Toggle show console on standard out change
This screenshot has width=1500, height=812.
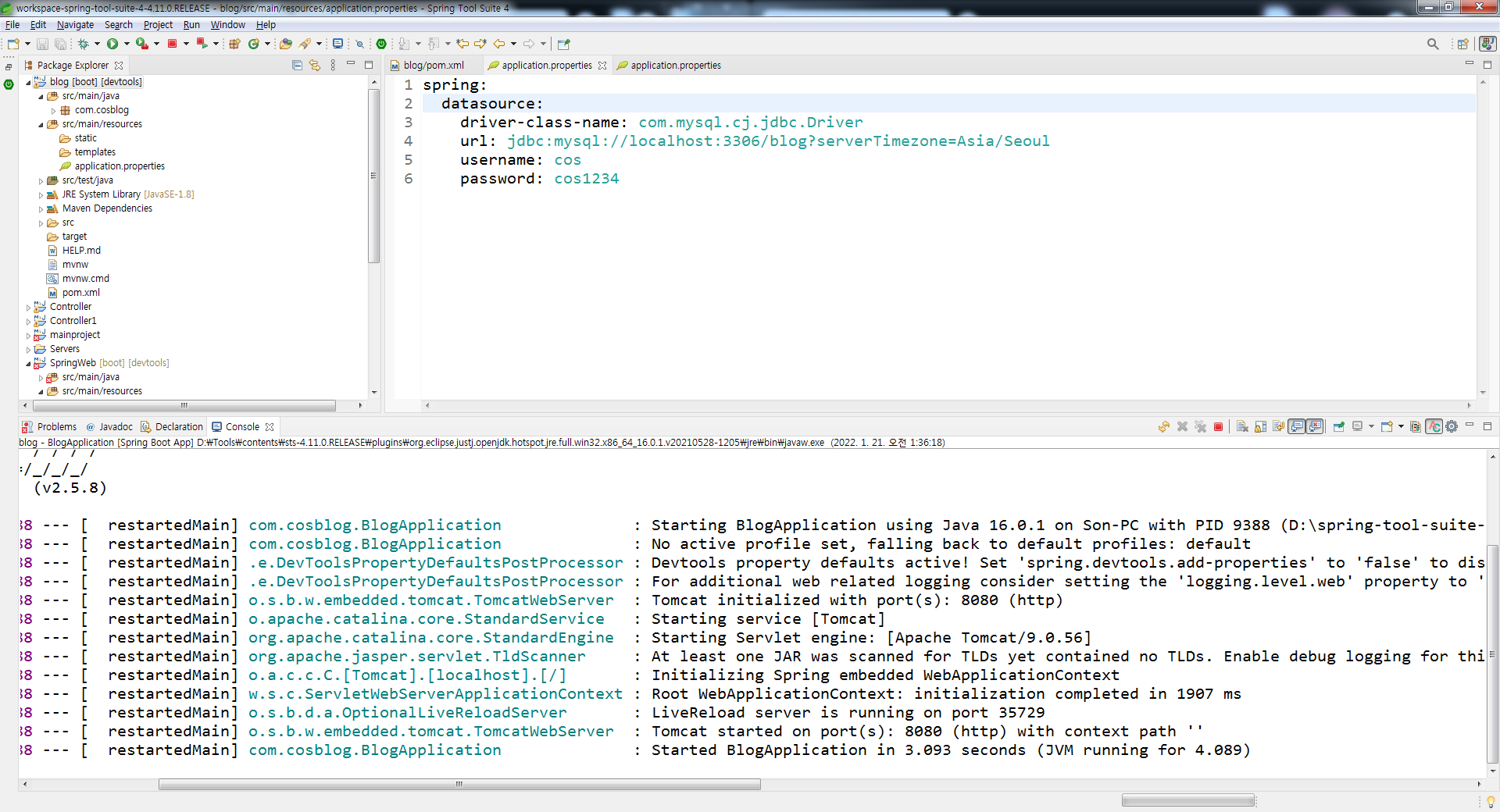pyautogui.click(x=1297, y=426)
